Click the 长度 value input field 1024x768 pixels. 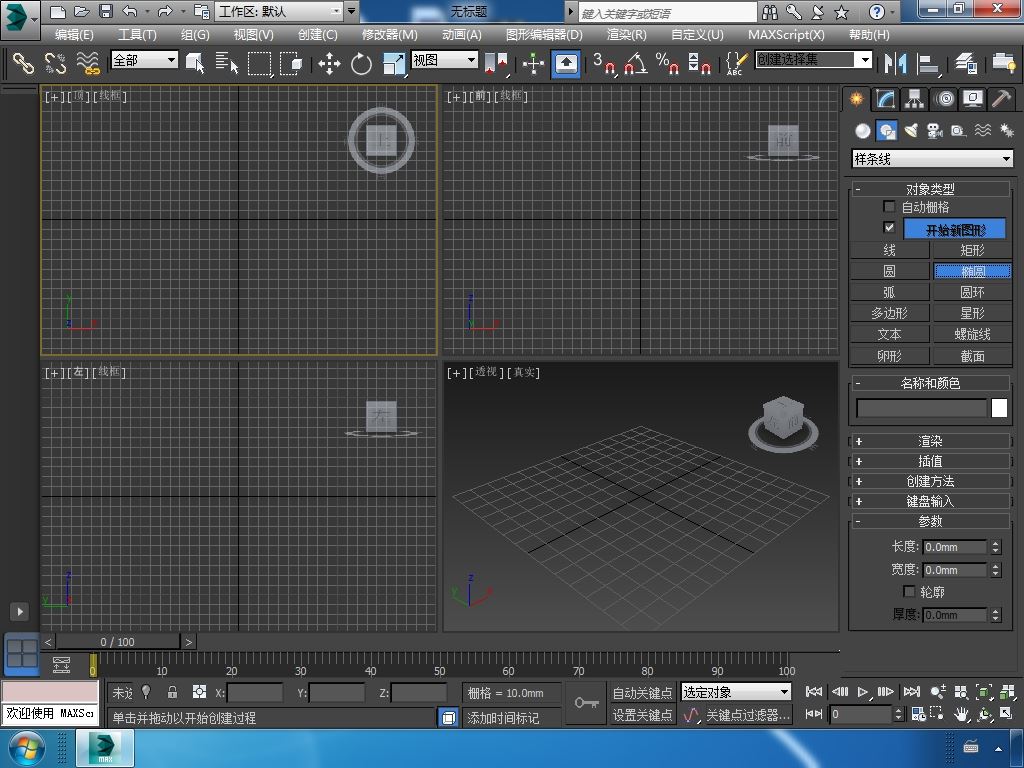point(954,547)
